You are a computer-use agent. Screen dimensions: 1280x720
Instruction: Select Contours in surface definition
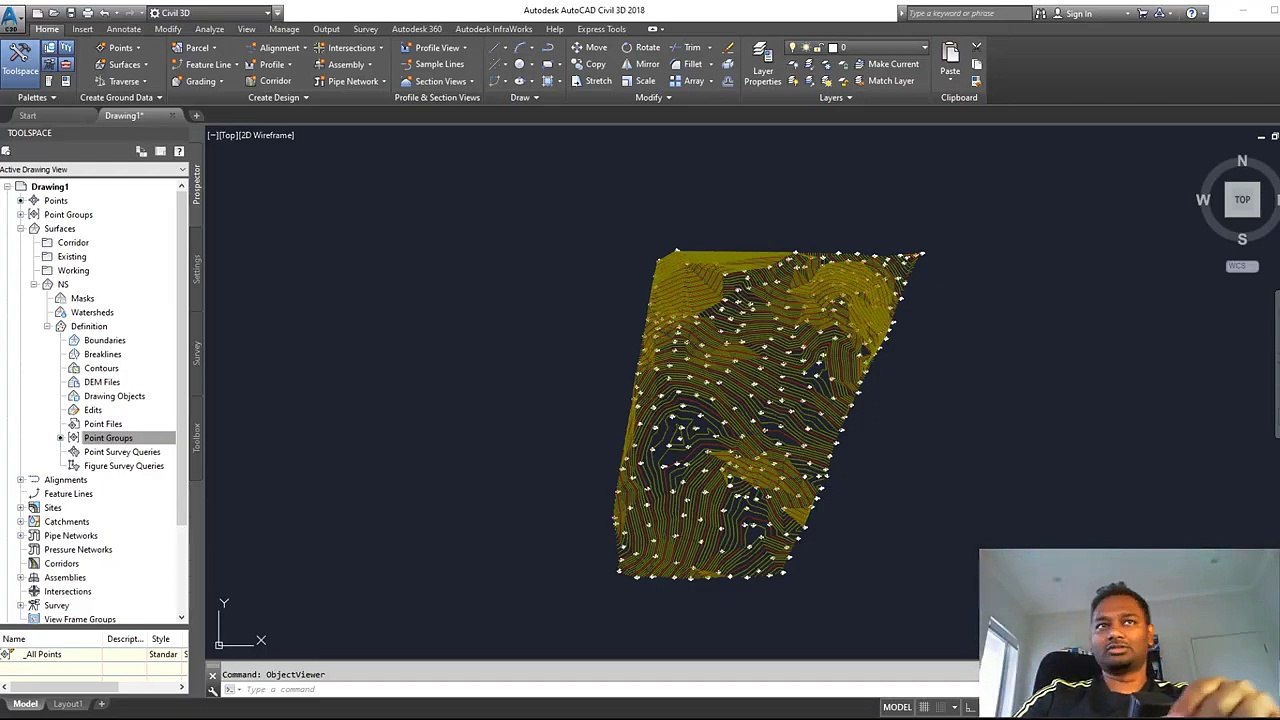101,369
